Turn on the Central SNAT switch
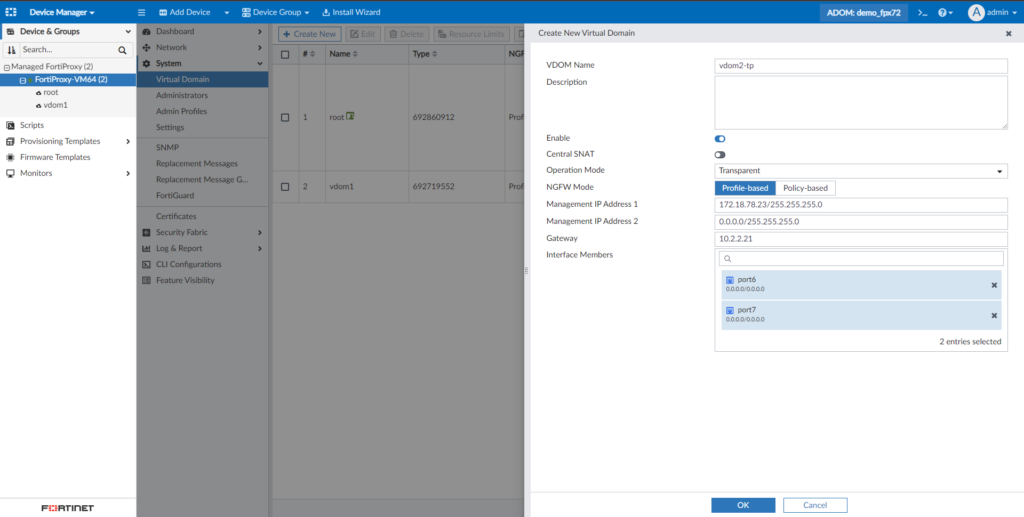Screen dimensions: 1024x517 click(x=720, y=154)
